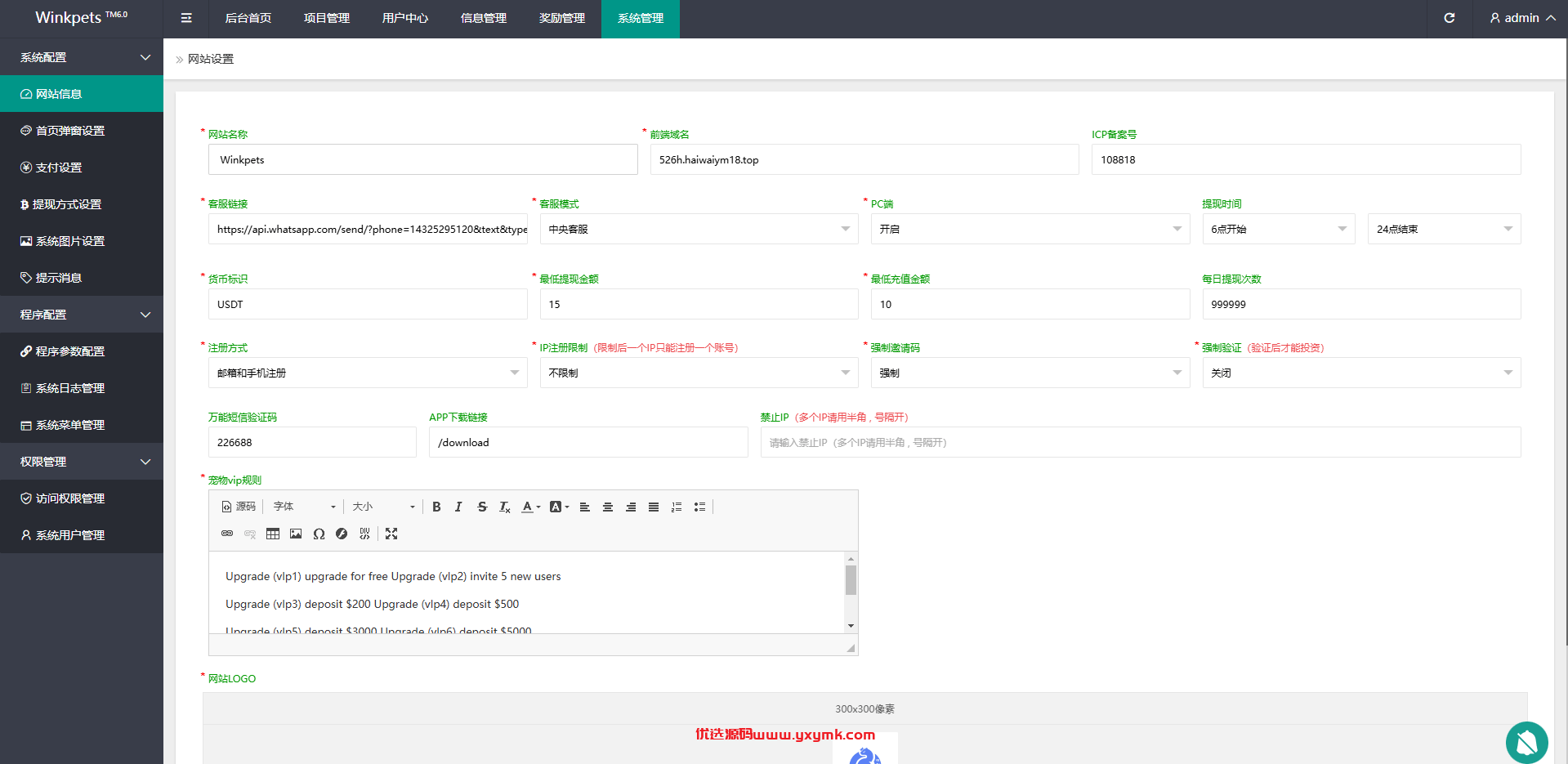This screenshot has height=764, width=1568.
Task: Open 首页弹窗设置 in sidebar
Action: point(82,131)
